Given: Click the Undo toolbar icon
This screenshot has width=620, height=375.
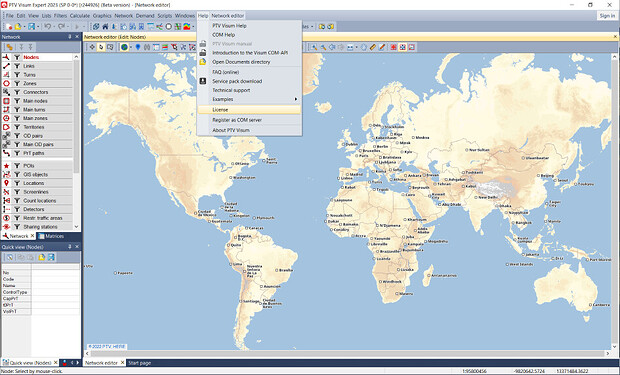Looking at the screenshot, I should (47, 27).
